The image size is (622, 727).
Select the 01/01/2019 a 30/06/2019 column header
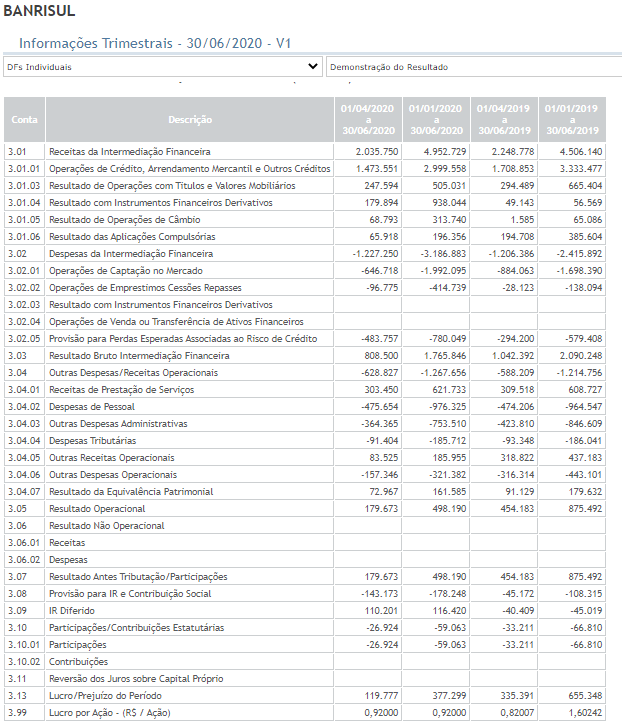(572, 120)
